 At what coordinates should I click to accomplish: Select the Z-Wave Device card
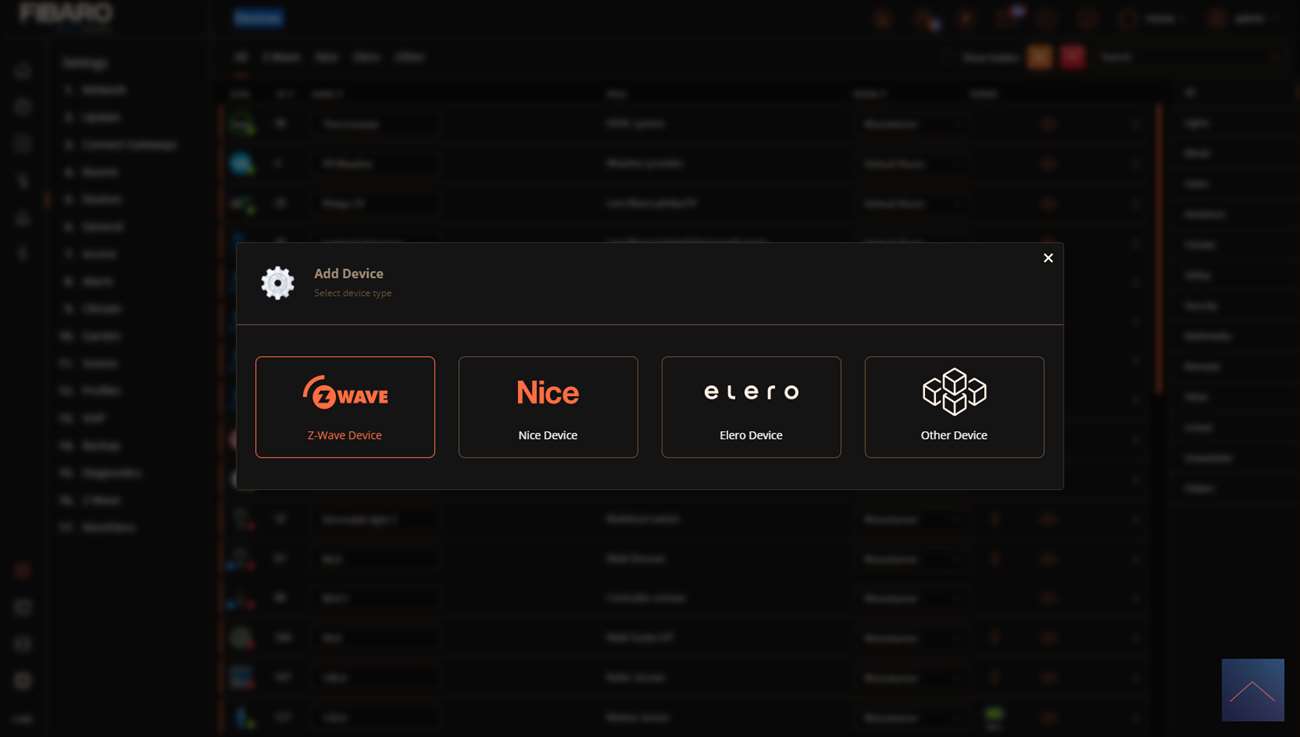pos(345,407)
